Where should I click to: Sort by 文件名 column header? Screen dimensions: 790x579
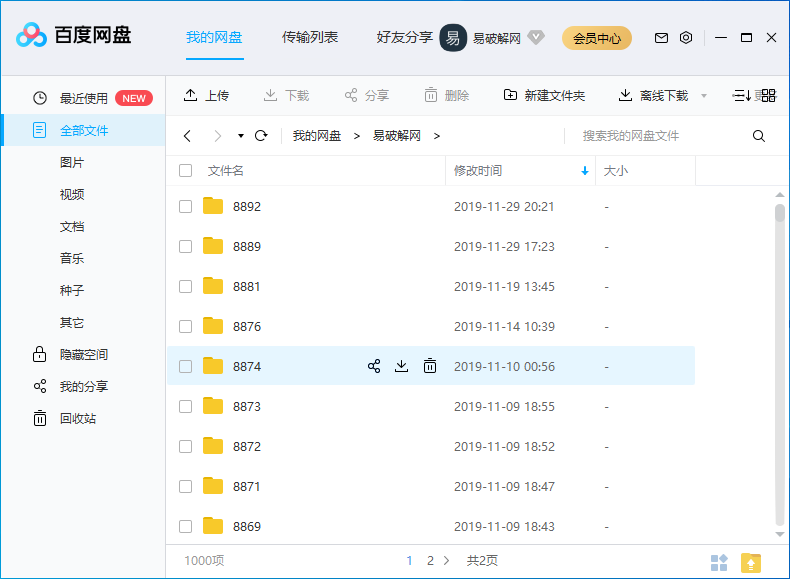point(226,171)
